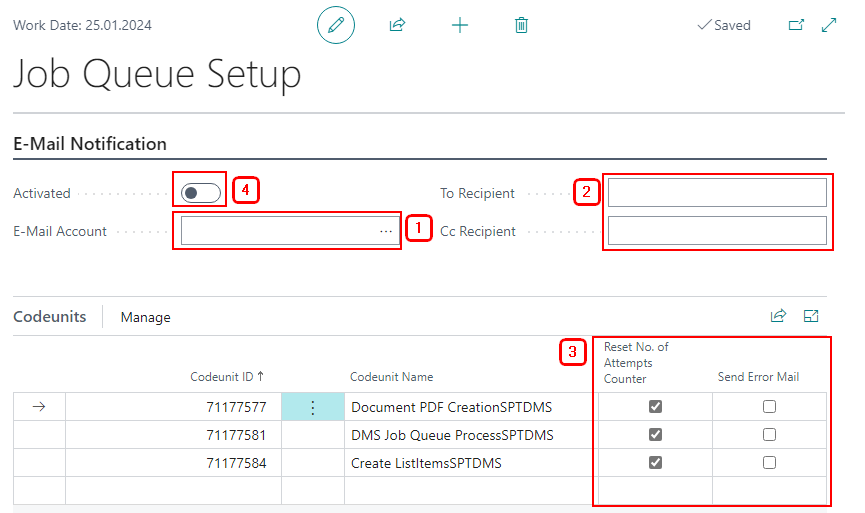The height and width of the screenshot is (513, 865).
Task: Enable Send Error Mail for DMS Job Queue ProcessSPTDMS
Action: point(770,435)
